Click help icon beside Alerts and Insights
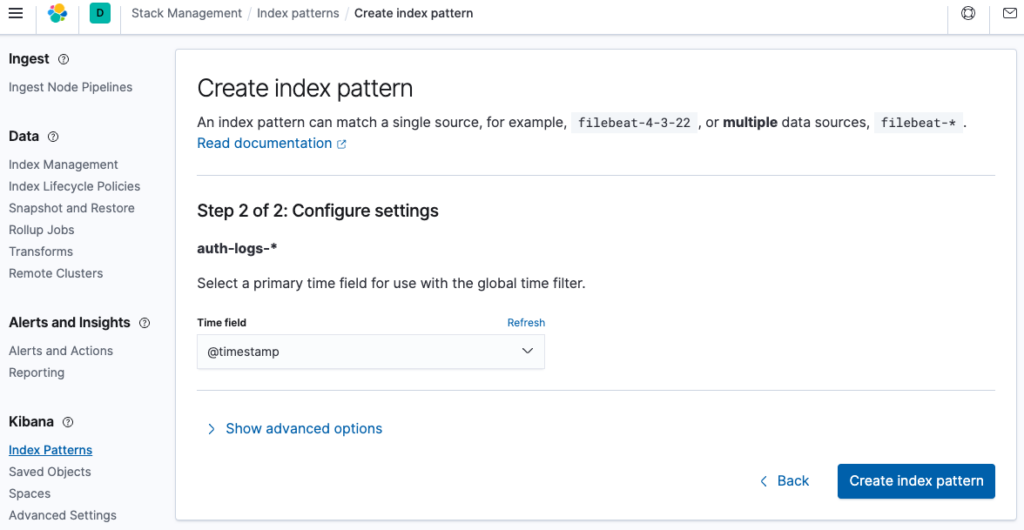The height and width of the screenshot is (530, 1024). [x=145, y=323]
